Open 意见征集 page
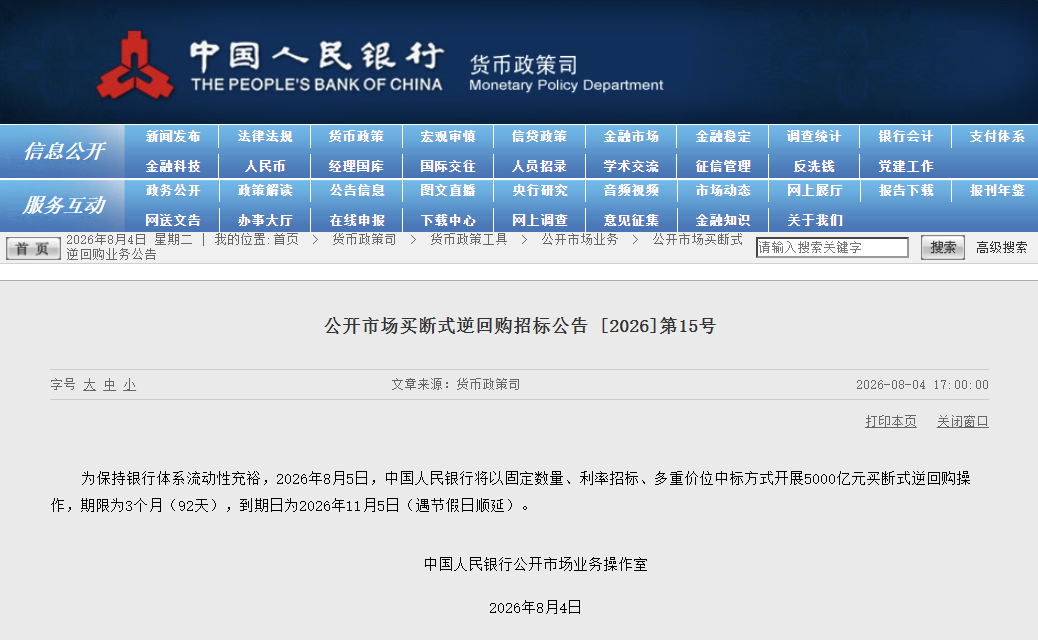 [x=631, y=220]
